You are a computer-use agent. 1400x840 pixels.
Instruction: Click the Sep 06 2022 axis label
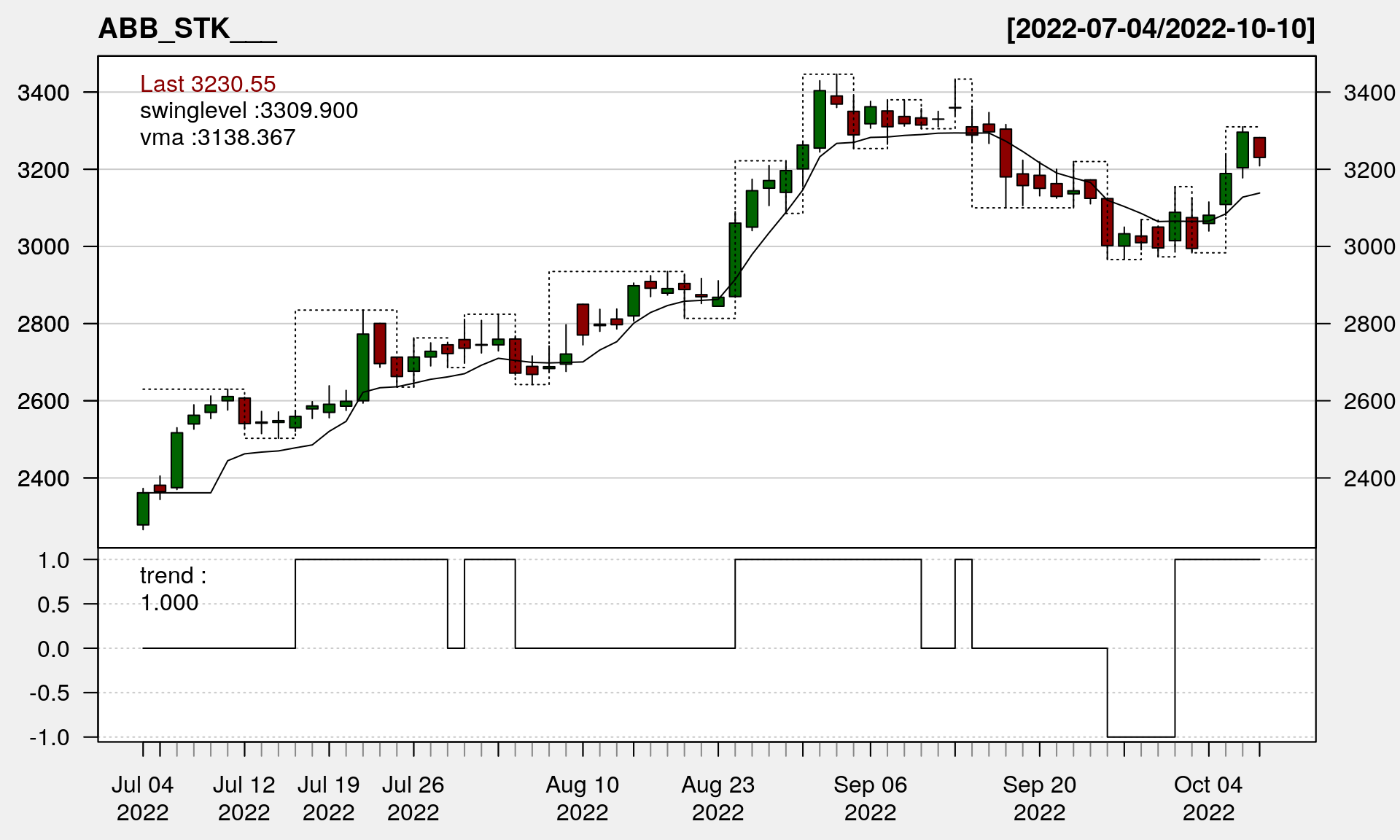pos(870,798)
